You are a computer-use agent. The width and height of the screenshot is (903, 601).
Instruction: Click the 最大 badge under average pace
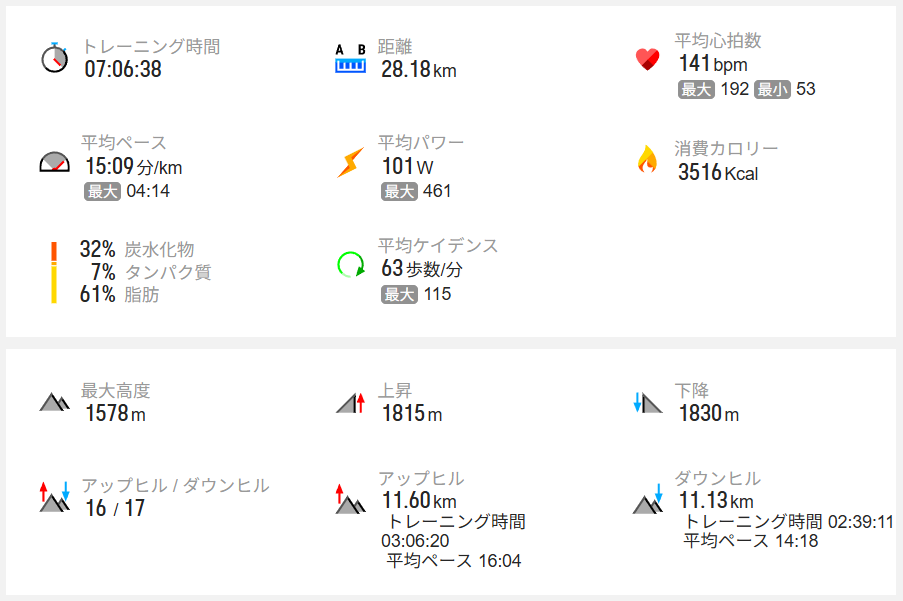tap(102, 192)
